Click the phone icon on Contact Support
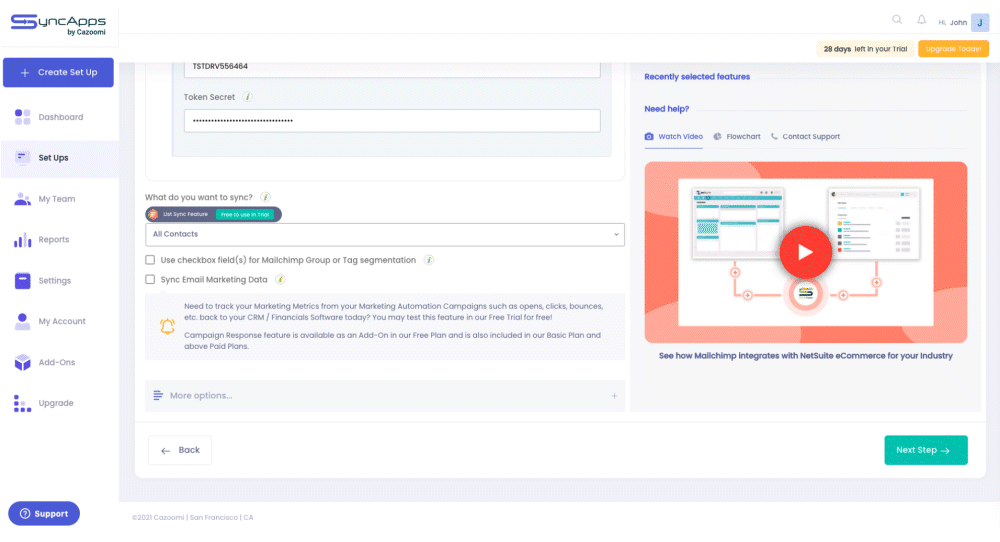Screen dimensions: 1000x542 pyautogui.click(x=774, y=136)
